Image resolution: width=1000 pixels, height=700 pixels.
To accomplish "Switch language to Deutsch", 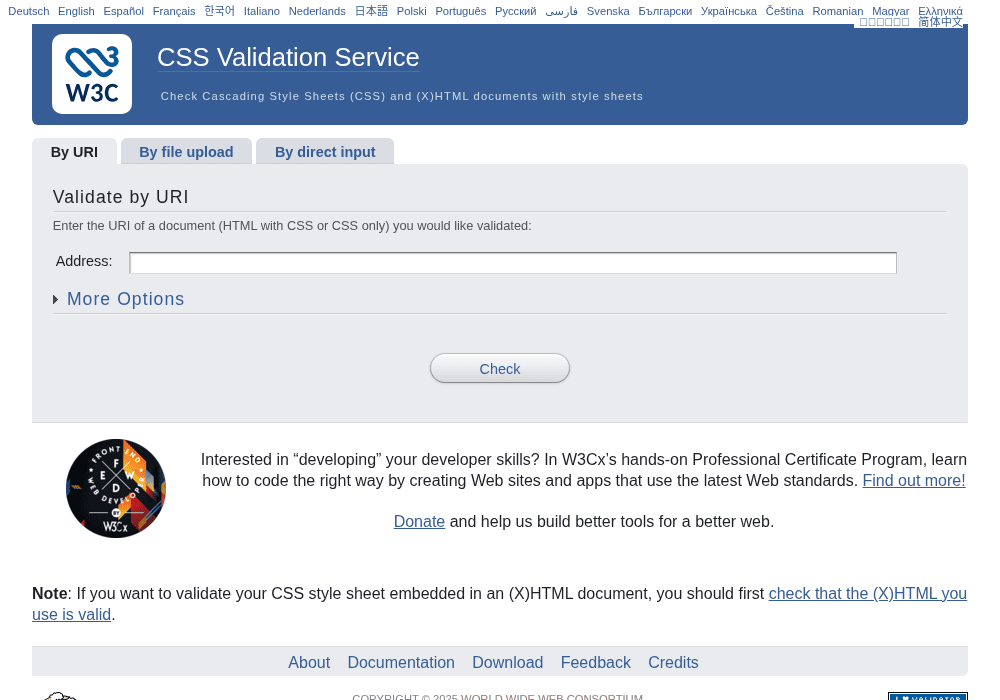I will 29,11.
